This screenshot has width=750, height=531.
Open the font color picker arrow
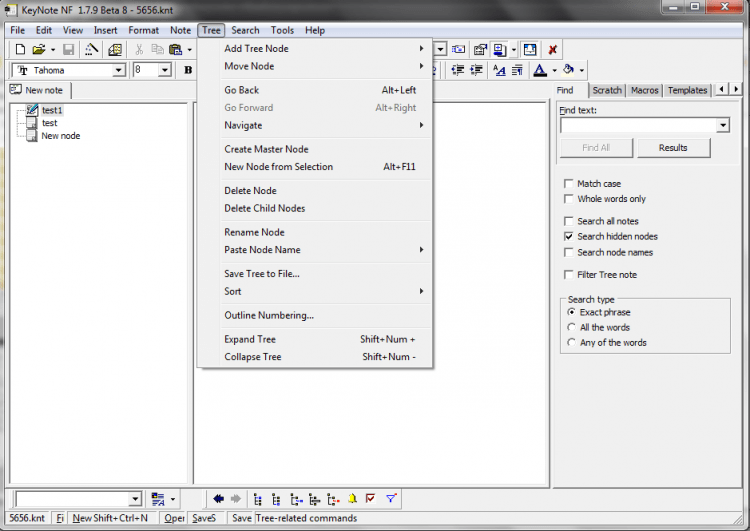(x=553, y=70)
